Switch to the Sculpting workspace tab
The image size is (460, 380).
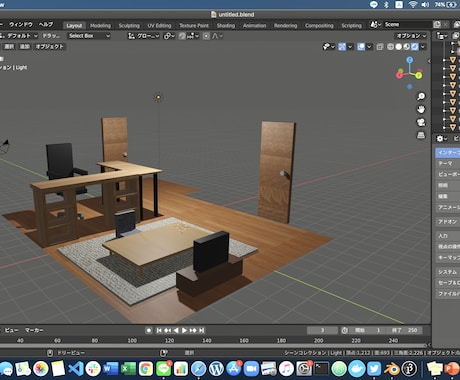point(129,25)
